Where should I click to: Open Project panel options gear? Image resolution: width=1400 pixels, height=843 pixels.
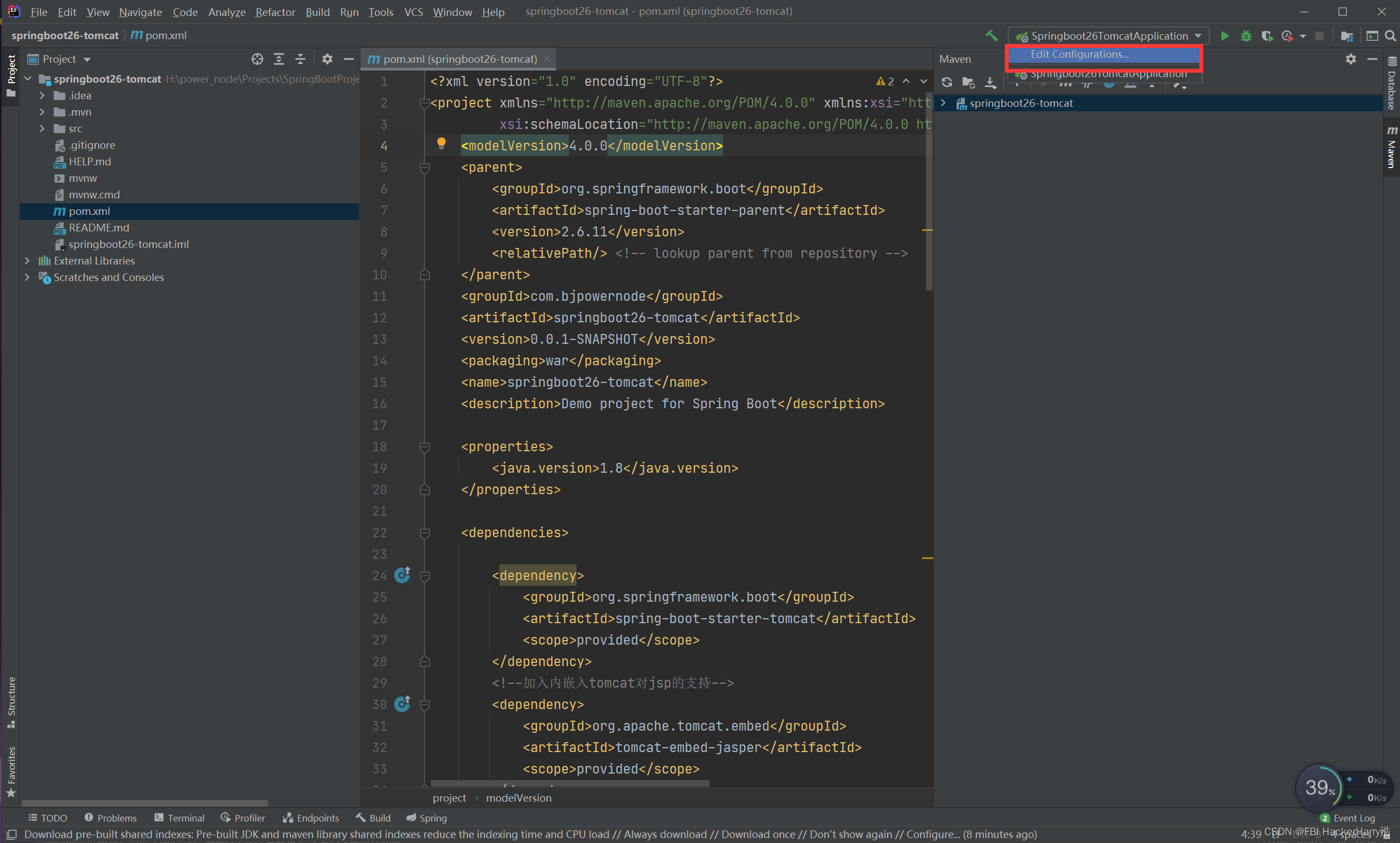tap(327, 59)
